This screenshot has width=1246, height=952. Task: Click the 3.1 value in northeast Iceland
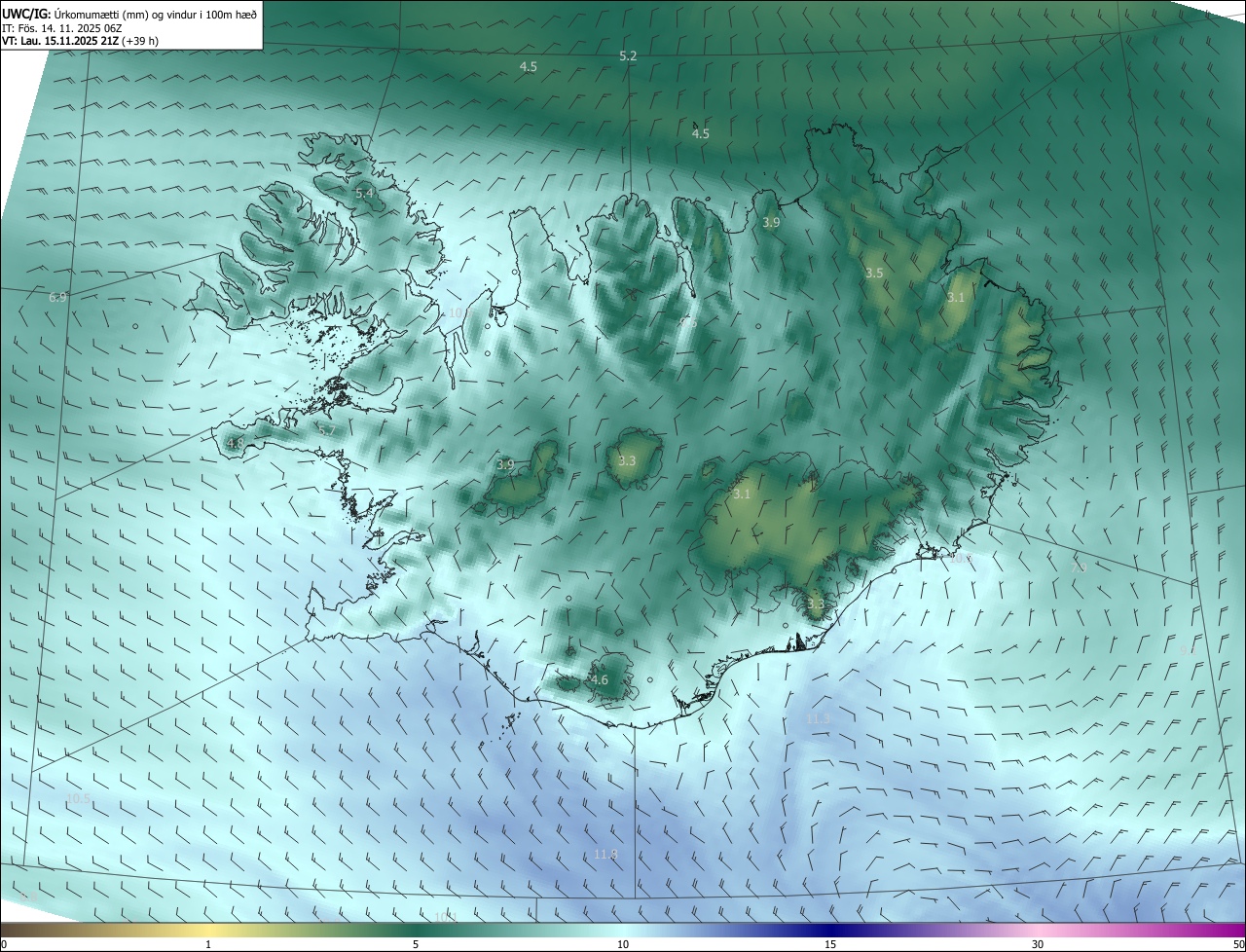point(955,298)
